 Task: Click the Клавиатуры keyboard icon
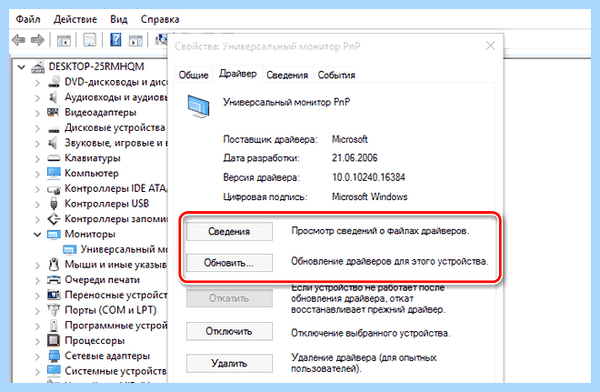pyautogui.click(x=54, y=158)
